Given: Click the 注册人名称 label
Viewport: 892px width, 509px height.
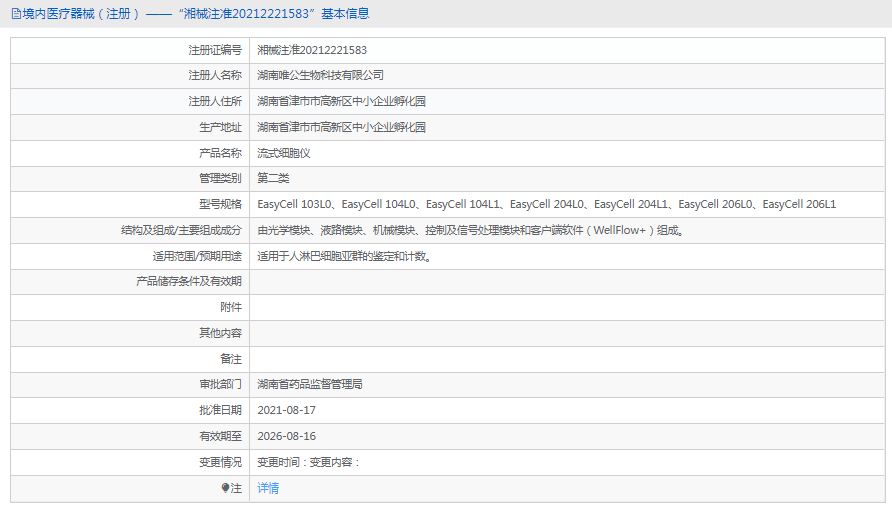Looking at the screenshot, I should pos(215,75).
